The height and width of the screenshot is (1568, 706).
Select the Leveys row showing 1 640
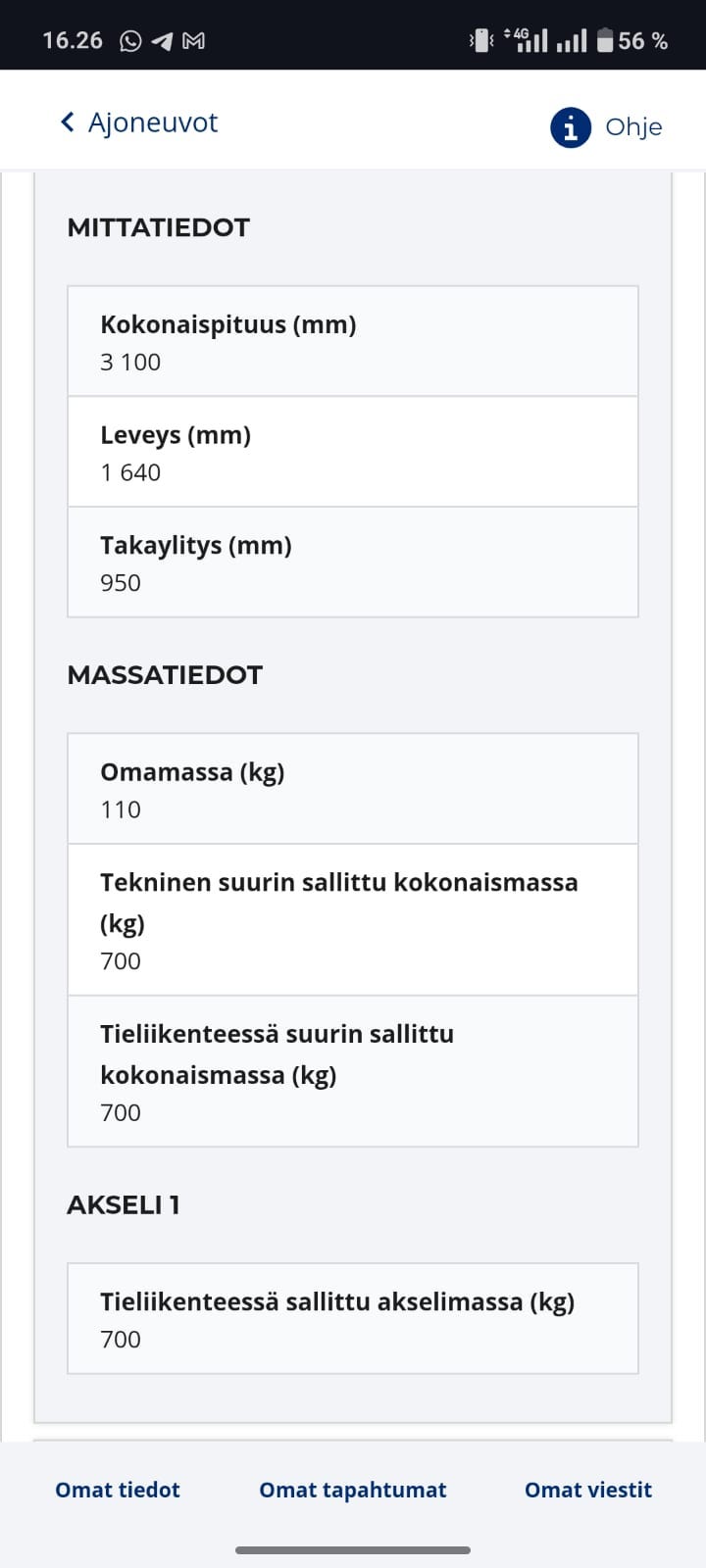pyautogui.click(x=352, y=452)
